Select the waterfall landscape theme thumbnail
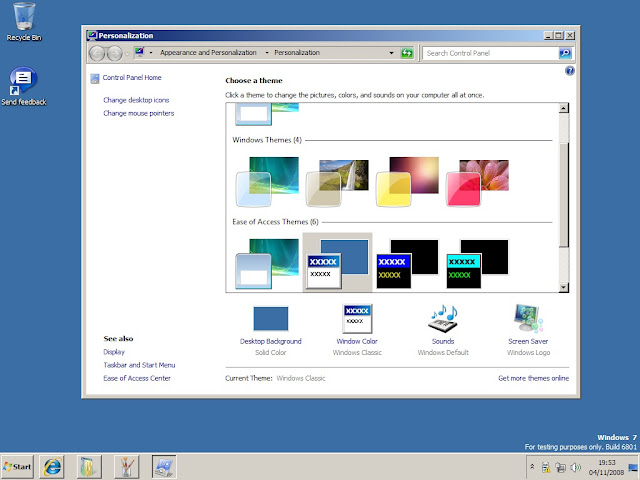 [x=337, y=182]
